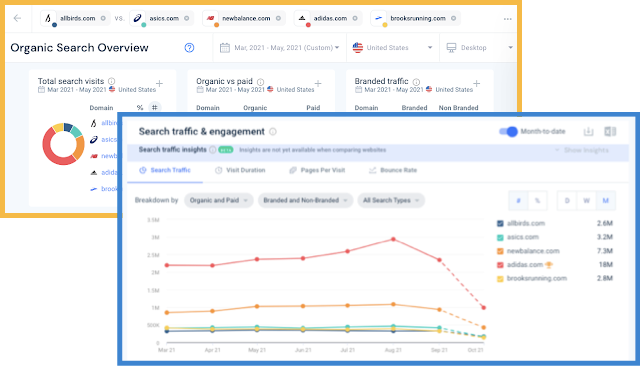642x367 pixels.
Task: Add Total search visits widget with plus
Action: point(159,84)
